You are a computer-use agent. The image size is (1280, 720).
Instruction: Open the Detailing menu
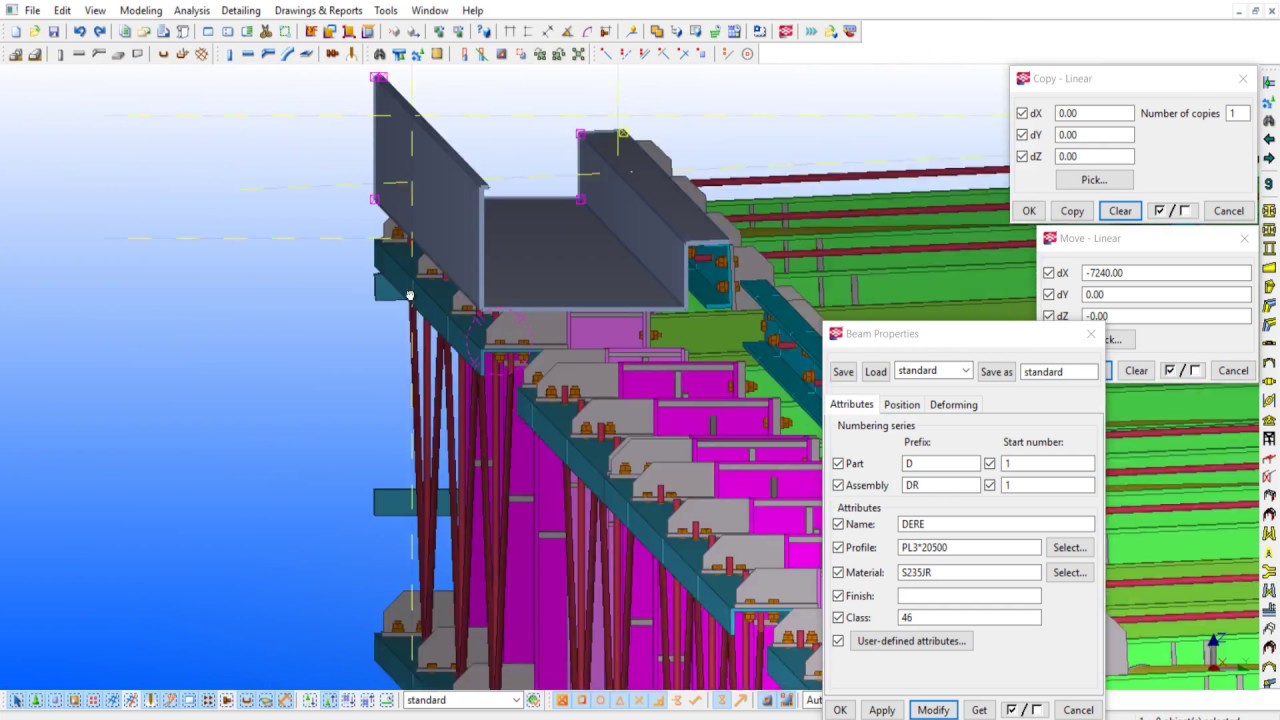241,10
